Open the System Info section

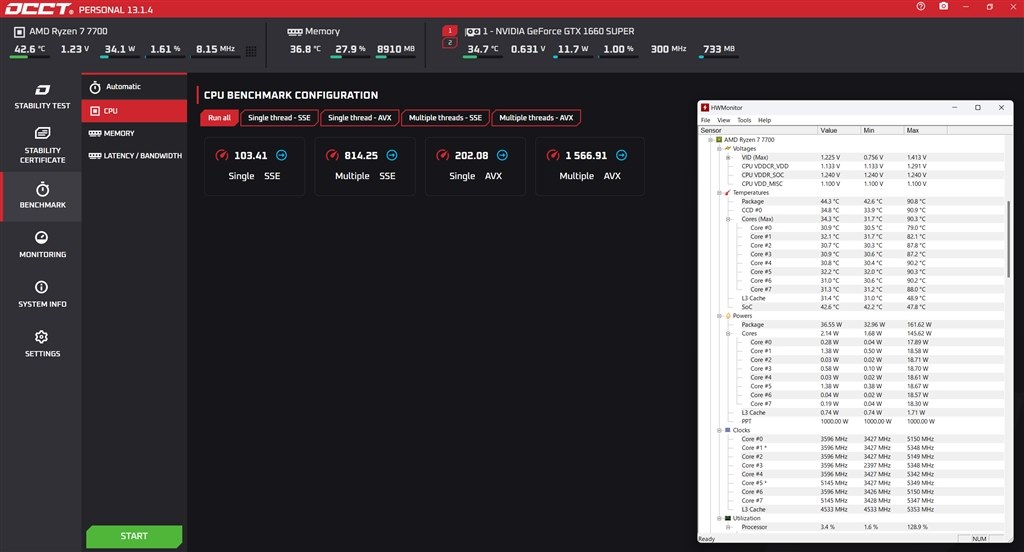click(42, 294)
